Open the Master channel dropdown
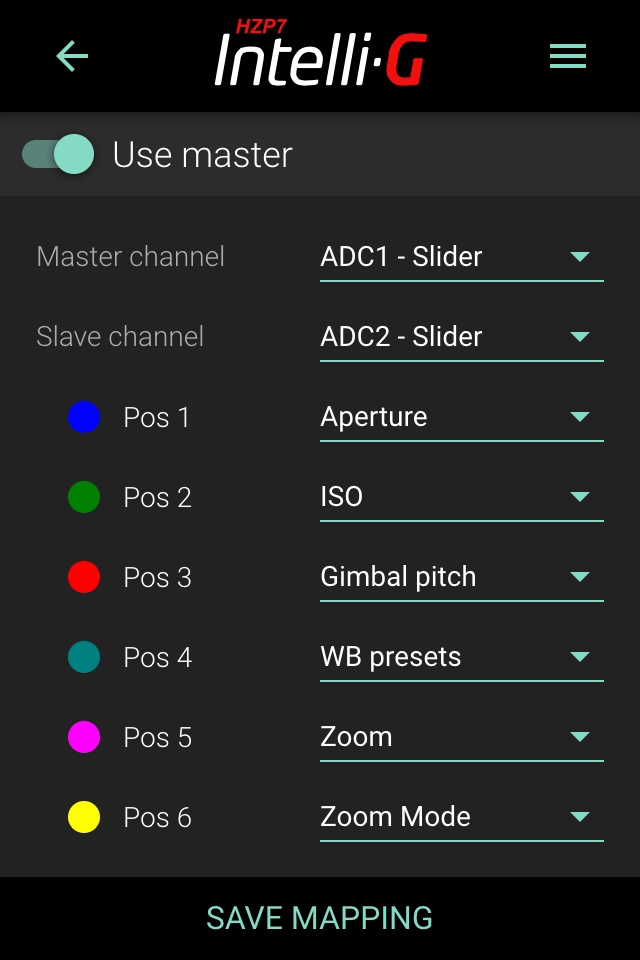Screen dimensions: 640x960 coord(461,257)
